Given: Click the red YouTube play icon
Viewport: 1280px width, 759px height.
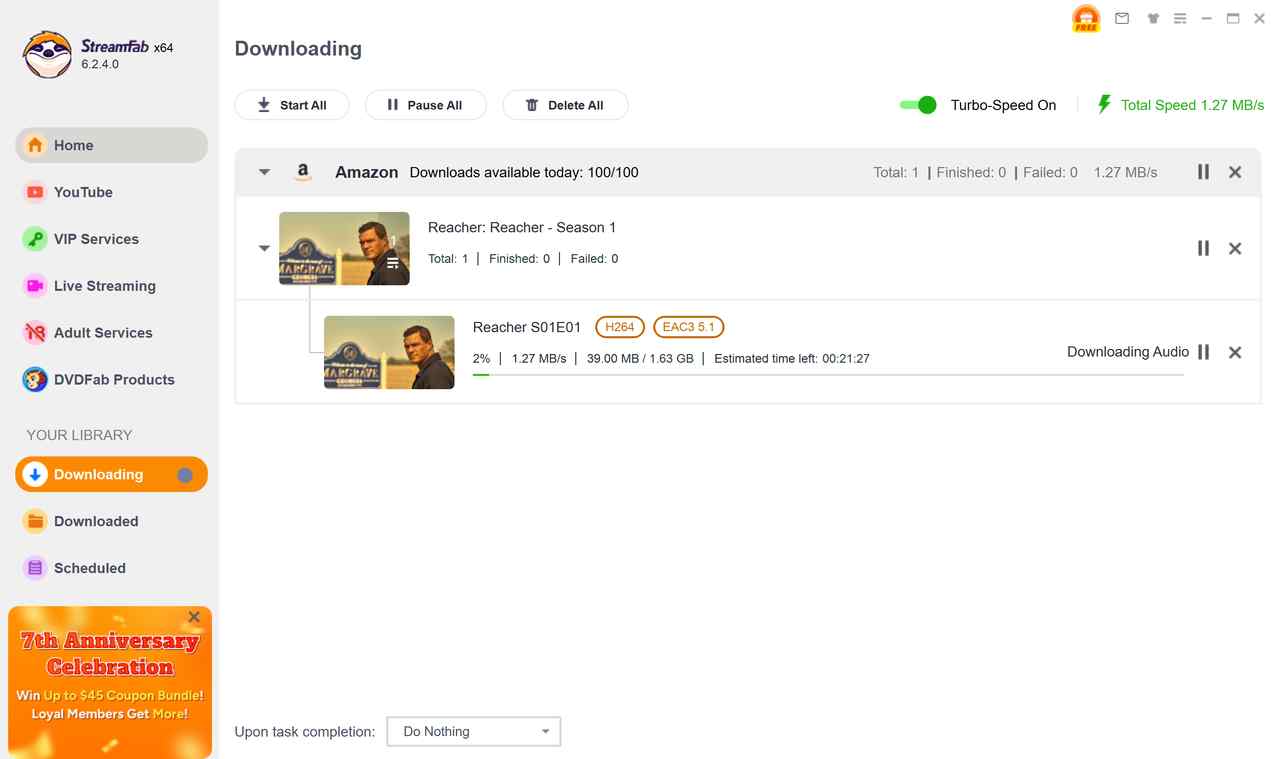Looking at the screenshot, I should point(35,192).
